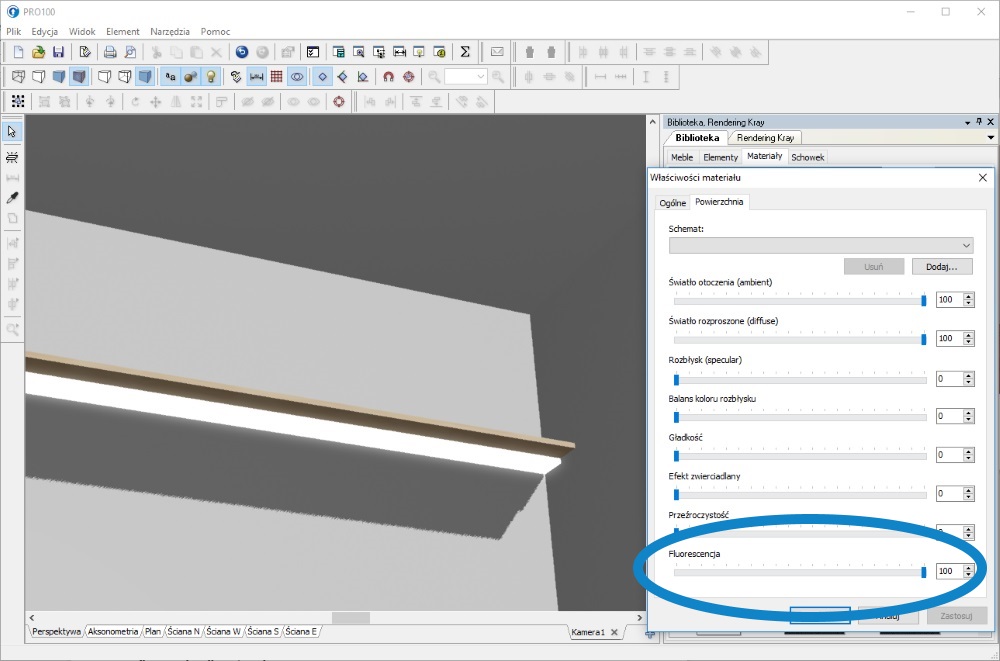Click the Print icon in the toolbar
This screenshot has height=661, width=1000.
click(110, 52)
